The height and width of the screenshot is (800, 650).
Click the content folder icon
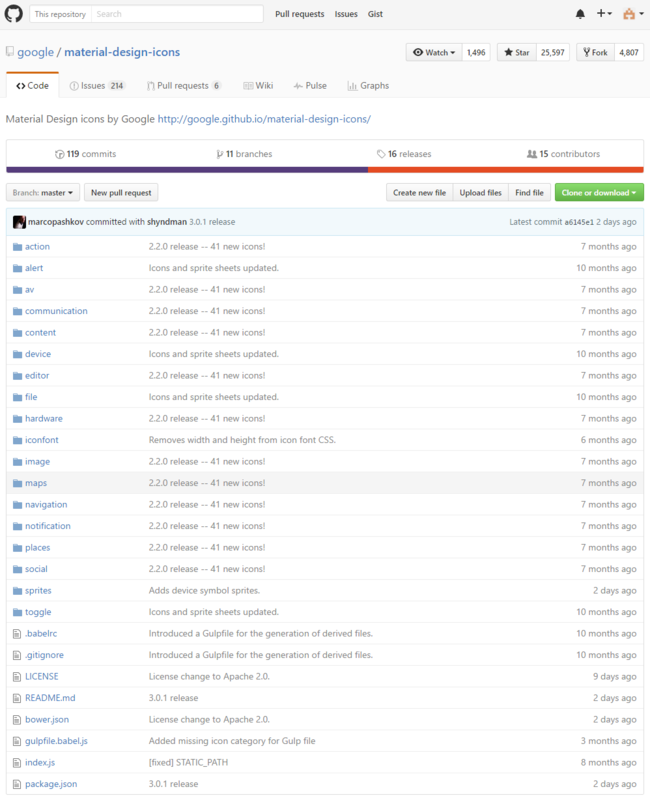17,332
